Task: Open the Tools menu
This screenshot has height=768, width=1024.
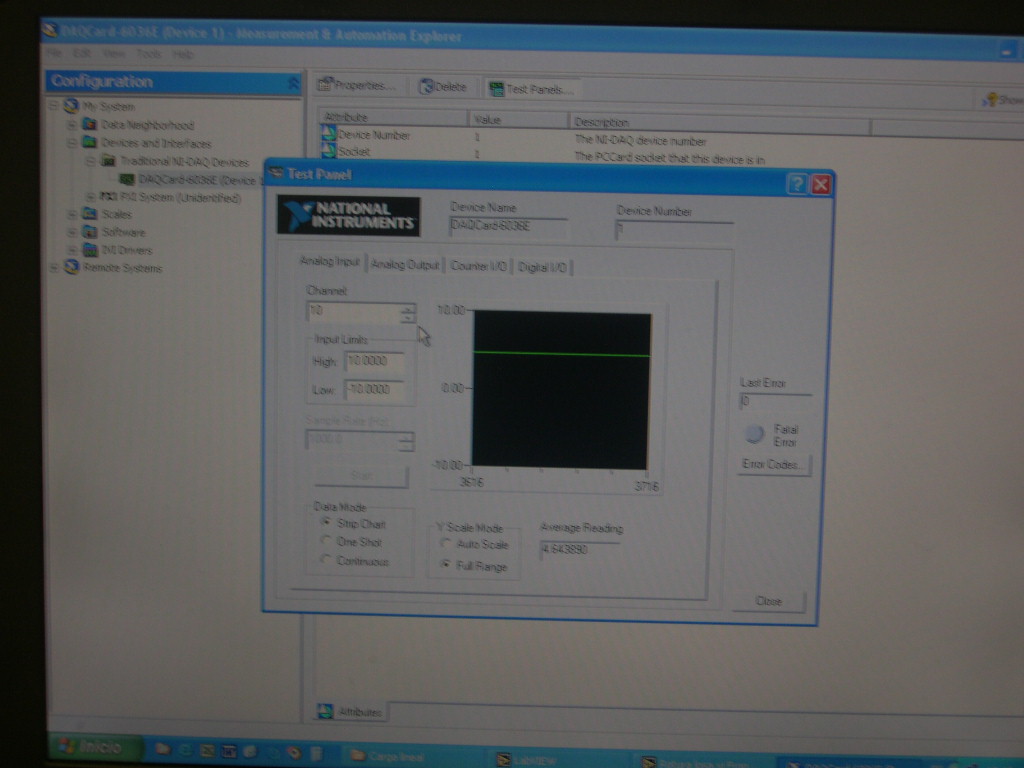Action: pos(148,54)
